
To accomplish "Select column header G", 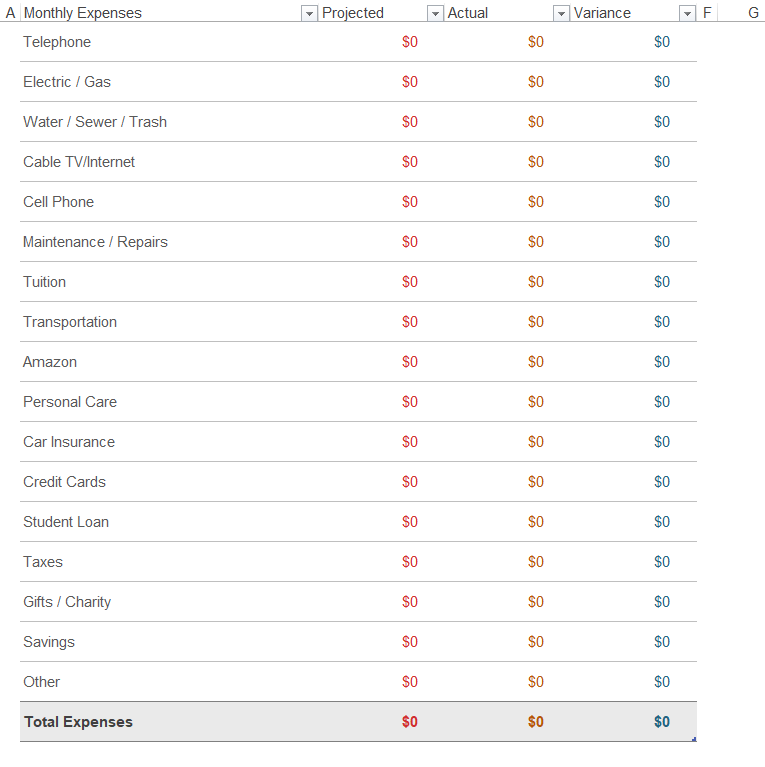I will (x=753, y=13).
